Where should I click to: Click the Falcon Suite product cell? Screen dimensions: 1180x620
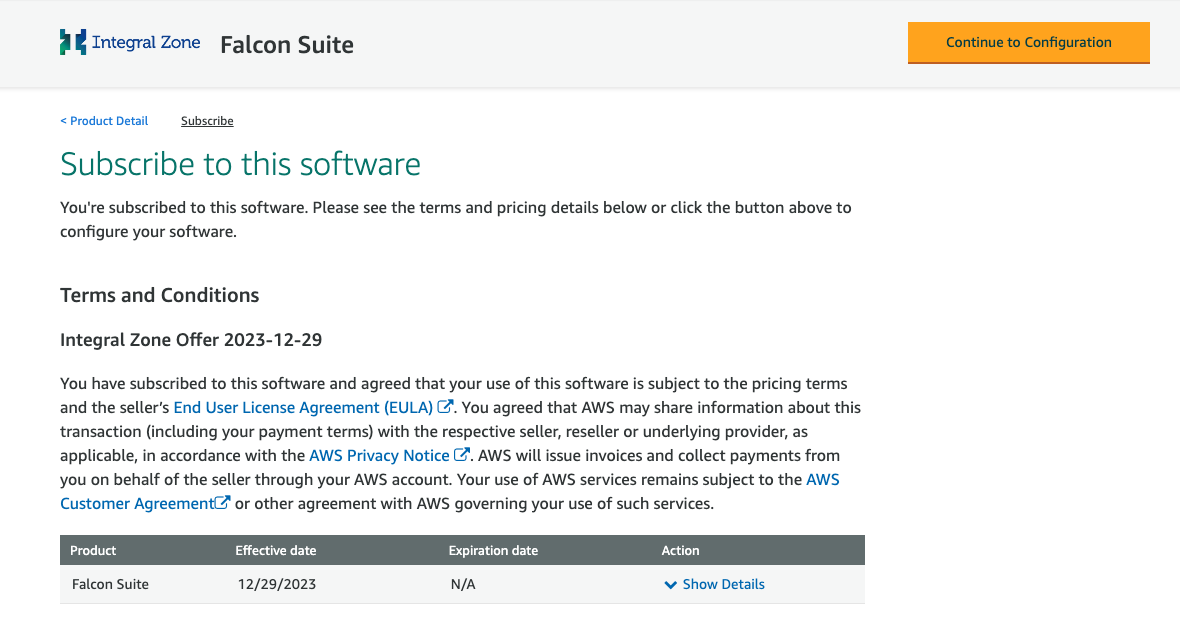(111, 585)
